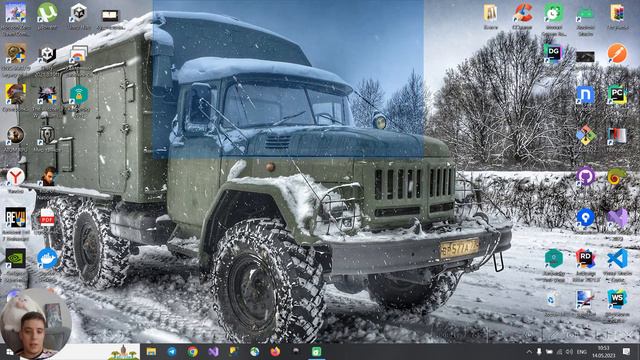Launch the NVIDIA GeForce Experience shortcut
Viewport: 640px width, 360px height.
16,258
